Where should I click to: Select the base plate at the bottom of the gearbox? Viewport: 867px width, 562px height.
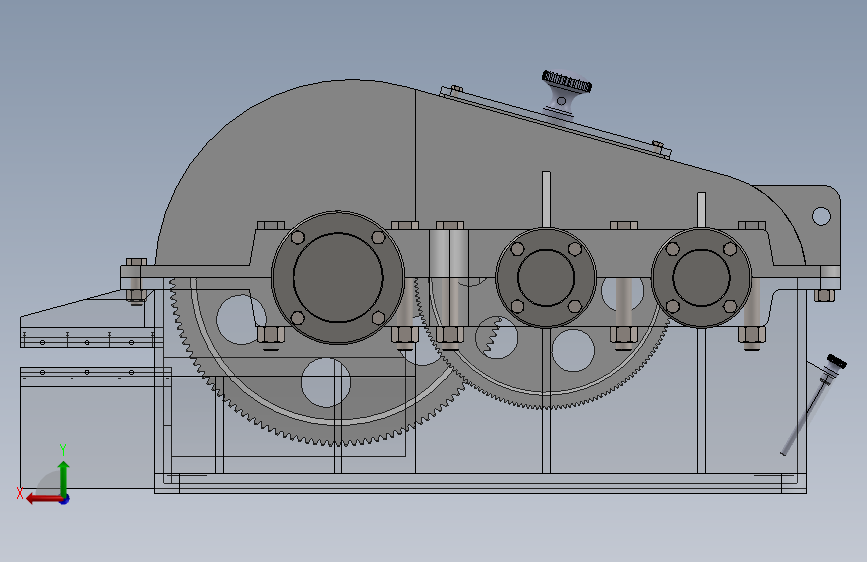480,483
